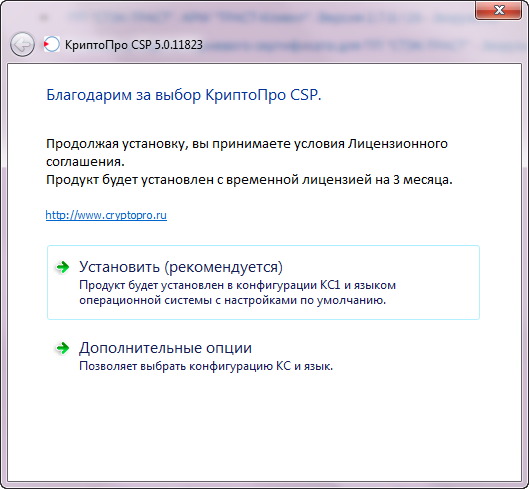Click the back arrow button in title bar

(x=22, y=44)
